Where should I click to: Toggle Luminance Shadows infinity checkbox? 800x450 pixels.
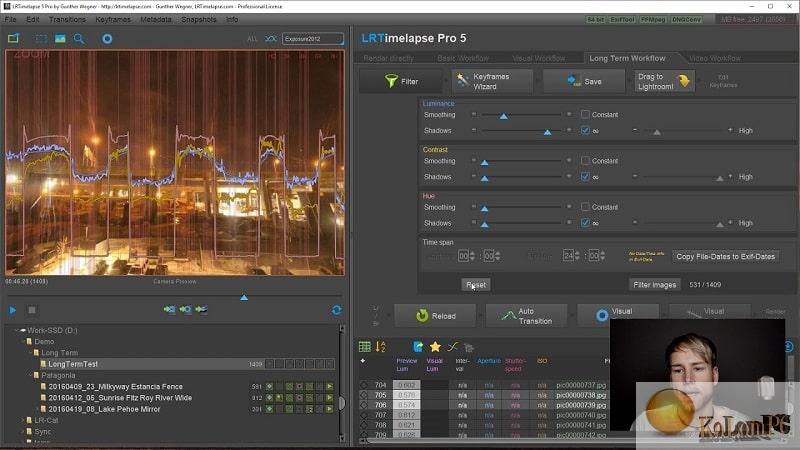585,131
